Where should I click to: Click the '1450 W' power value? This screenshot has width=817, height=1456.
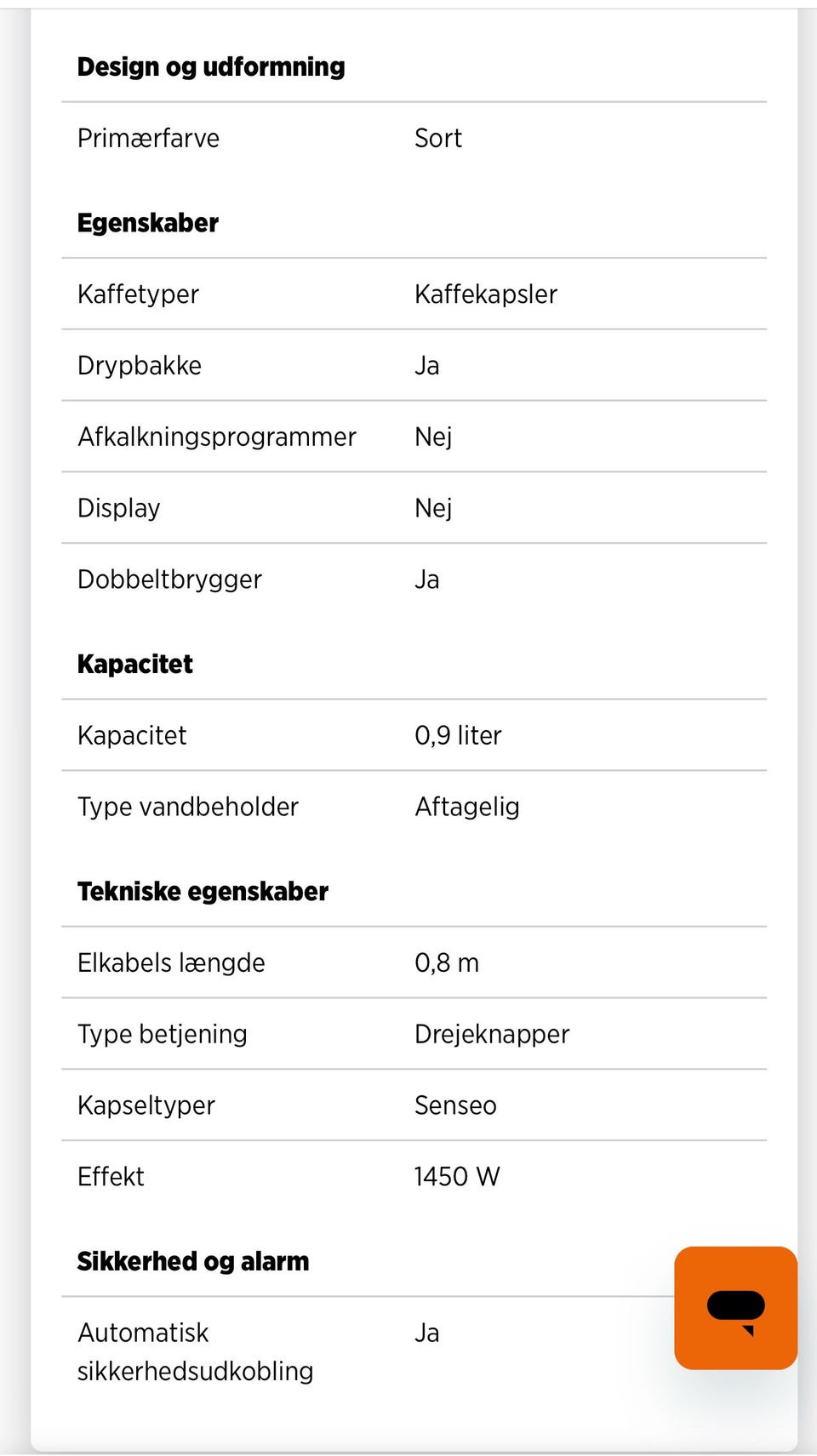click(x=457, y=1177)
